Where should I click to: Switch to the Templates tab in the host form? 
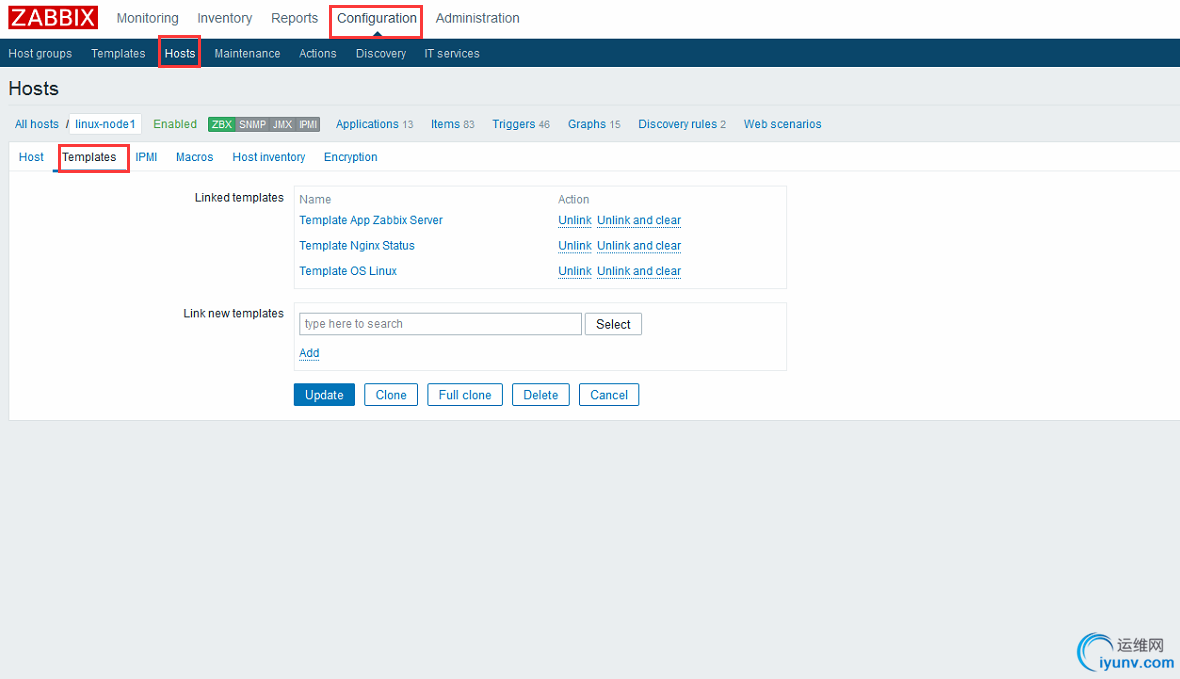[89, 157]
